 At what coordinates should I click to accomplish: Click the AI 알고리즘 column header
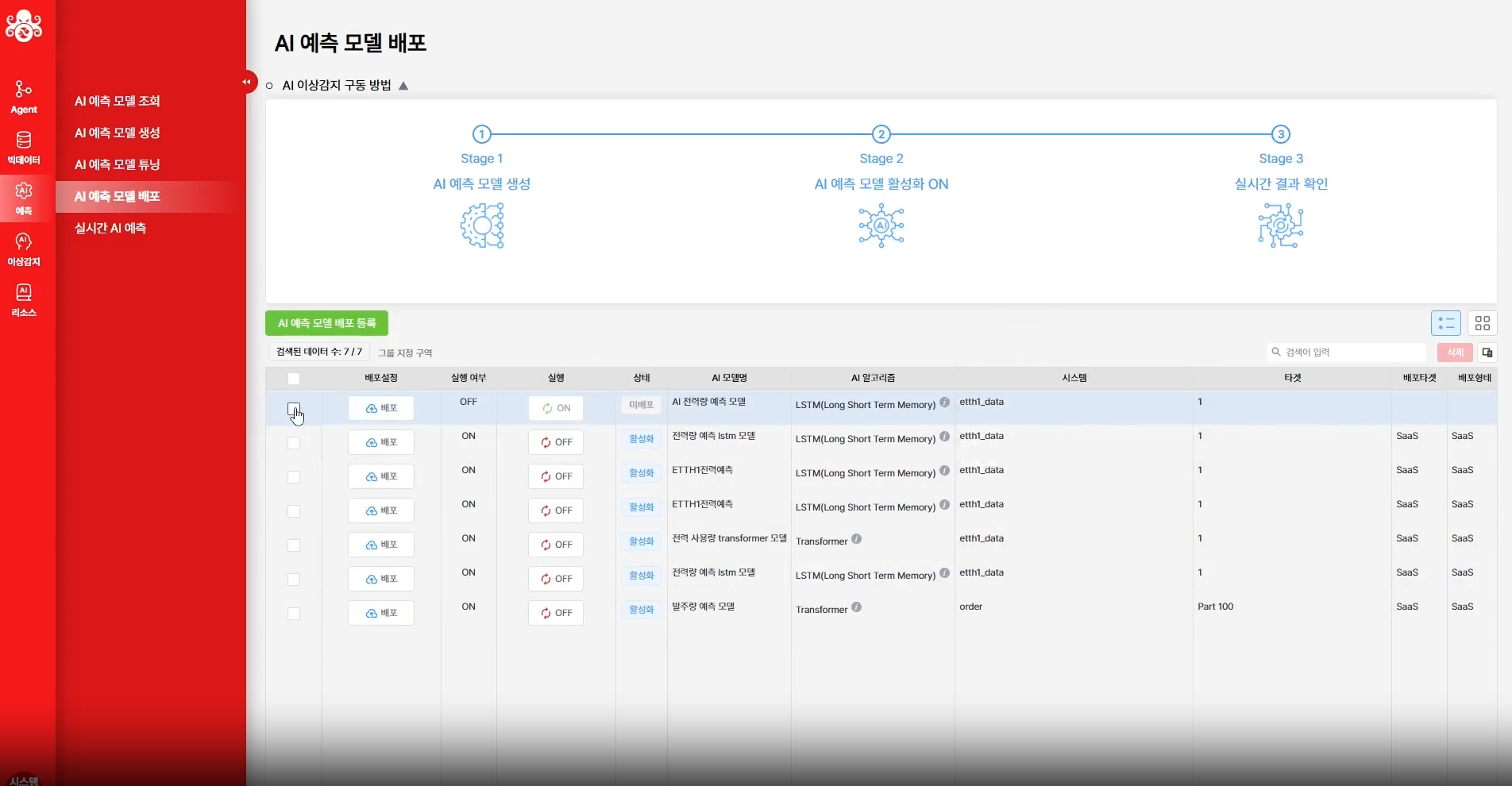(x=873, y=378)
